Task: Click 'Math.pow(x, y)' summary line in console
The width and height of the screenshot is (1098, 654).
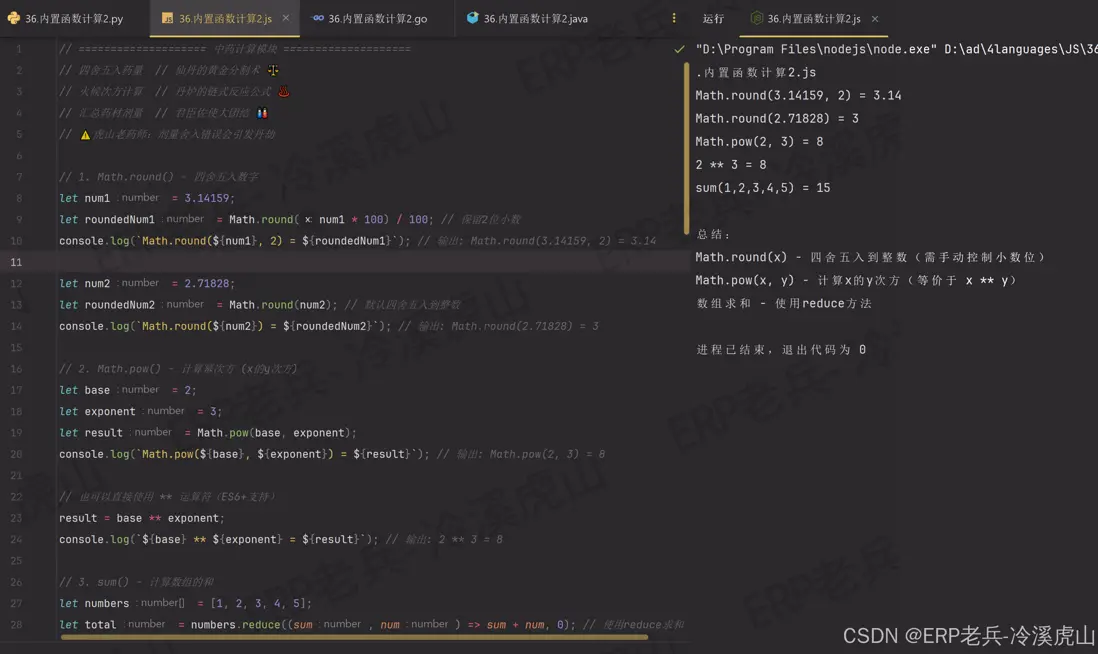Action: click(856, 280)
